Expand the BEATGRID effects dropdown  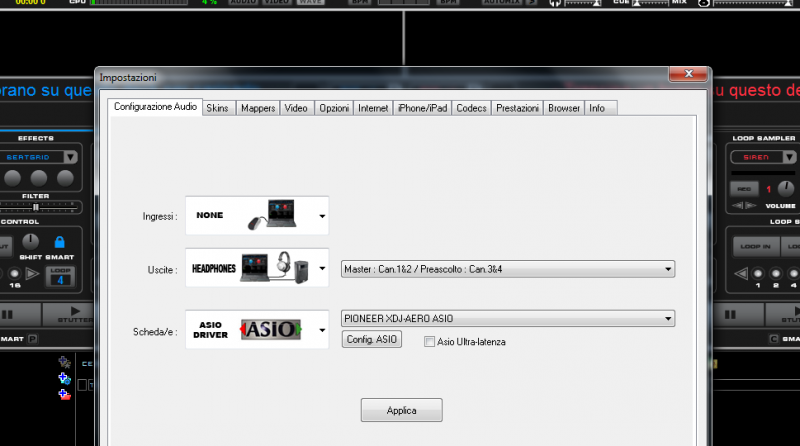[70, 157]
